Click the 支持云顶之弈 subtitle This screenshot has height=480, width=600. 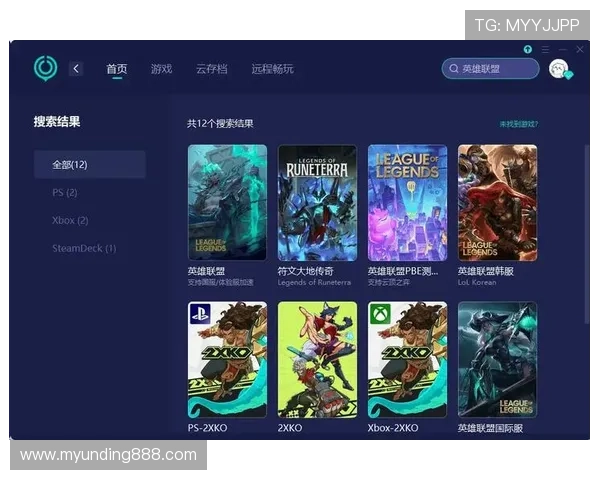tap(388, 282)
